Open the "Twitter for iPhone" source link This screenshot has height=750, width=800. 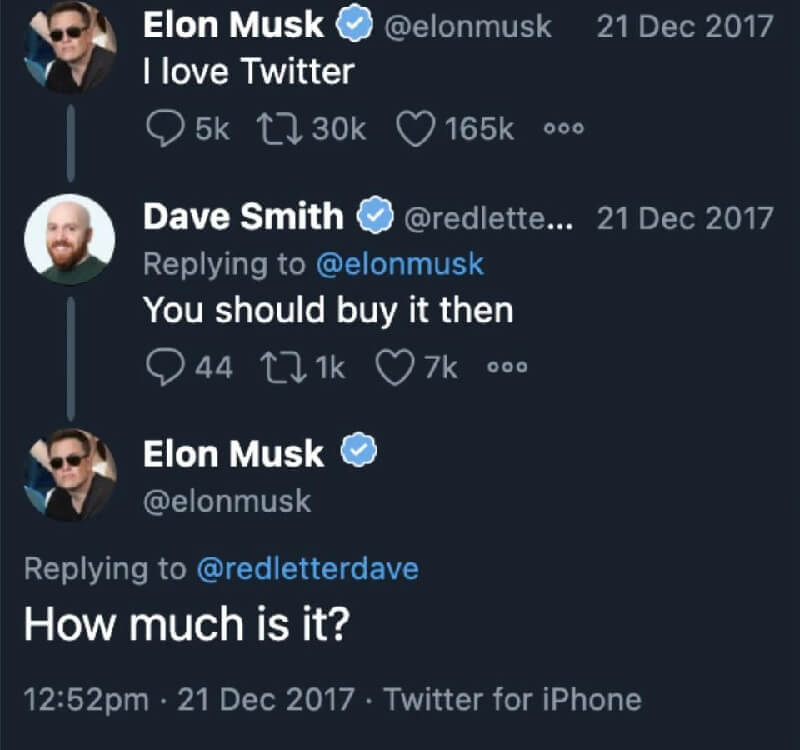[512, 699]
